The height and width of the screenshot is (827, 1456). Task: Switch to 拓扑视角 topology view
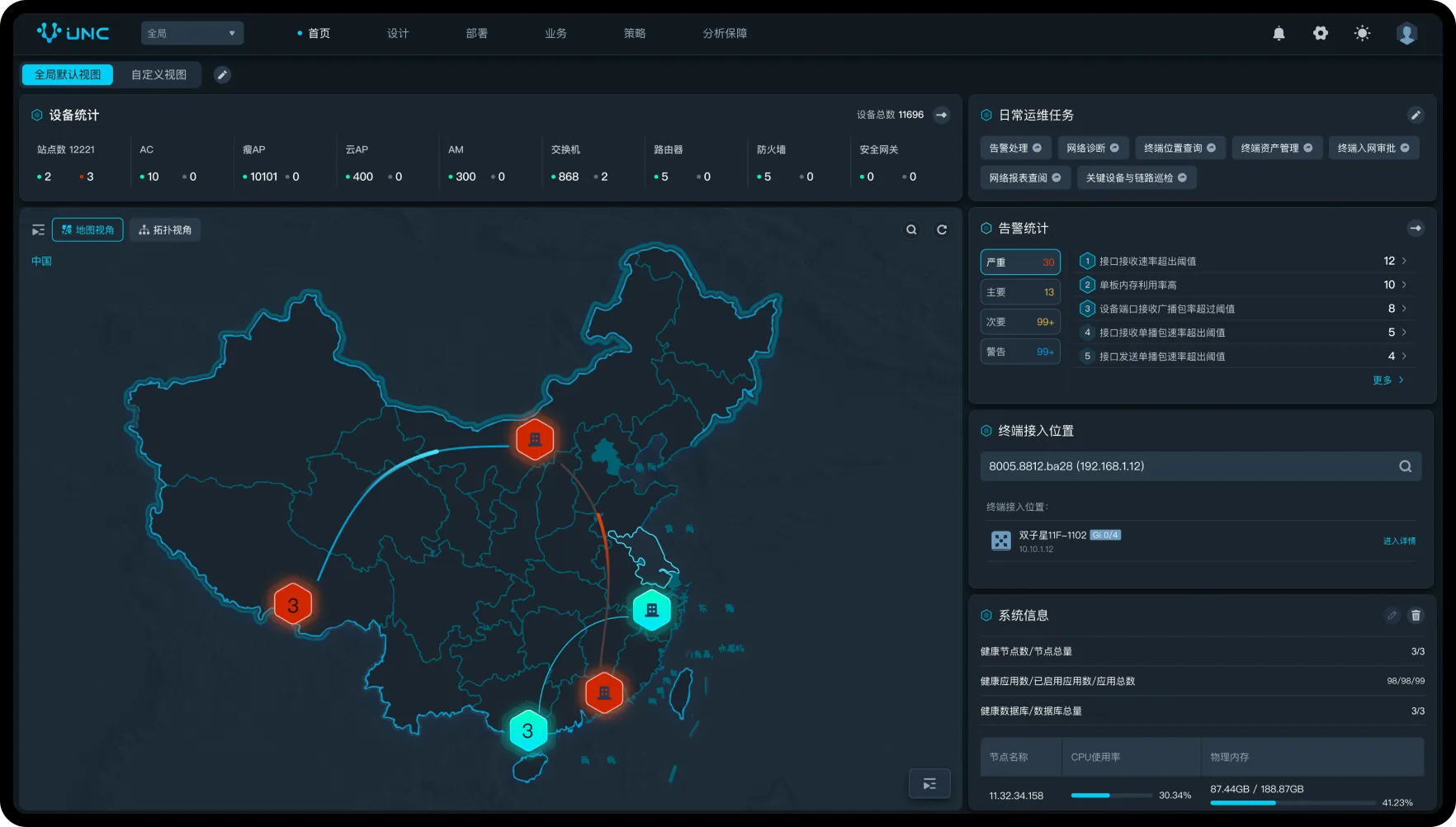pyautogui.click(x=165, y=230)
